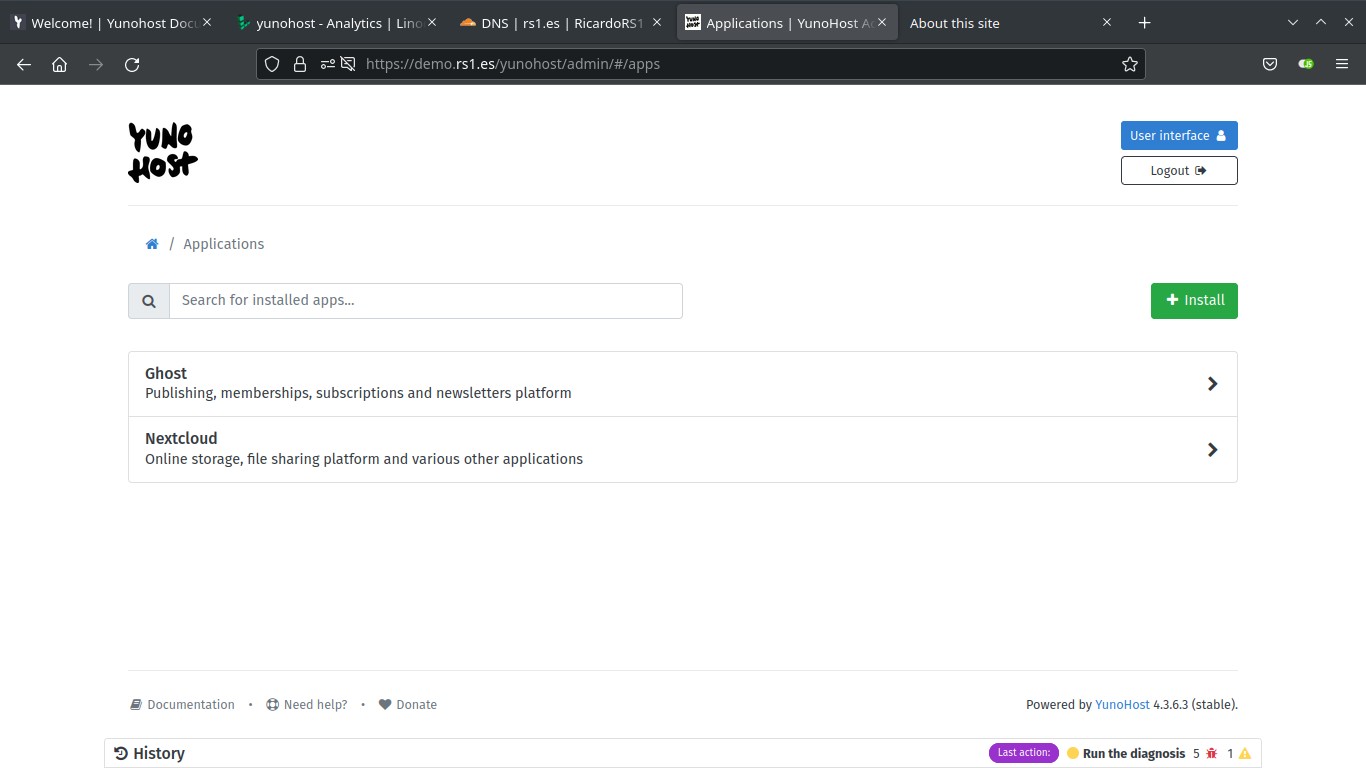Click the green Install button
The width and height of the screenshot is (1366, 768).
(x=1194, y=301)
